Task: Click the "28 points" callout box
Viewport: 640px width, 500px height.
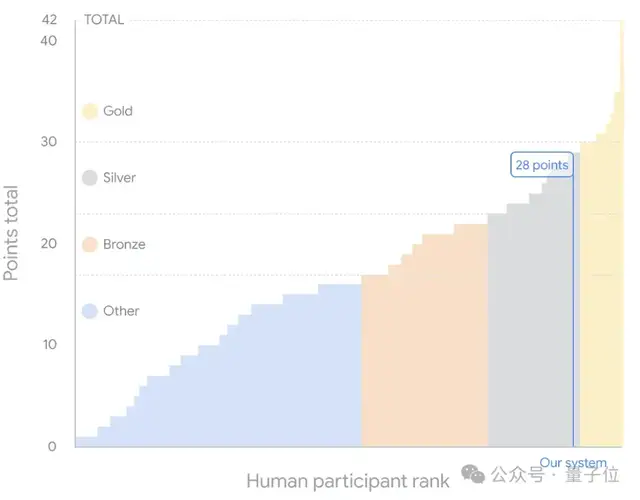Action: coord(542,165)
